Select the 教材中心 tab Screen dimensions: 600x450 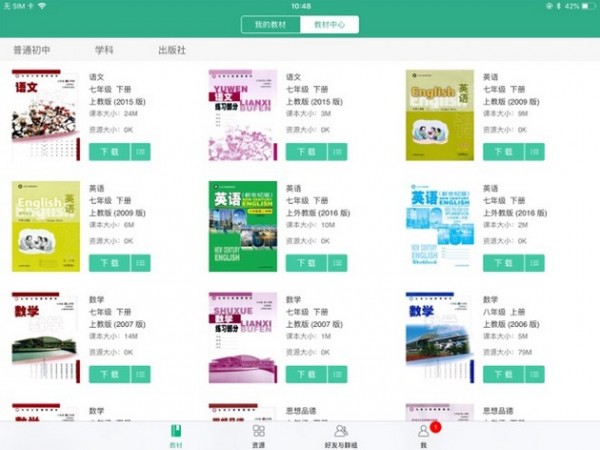coord(329,25)
